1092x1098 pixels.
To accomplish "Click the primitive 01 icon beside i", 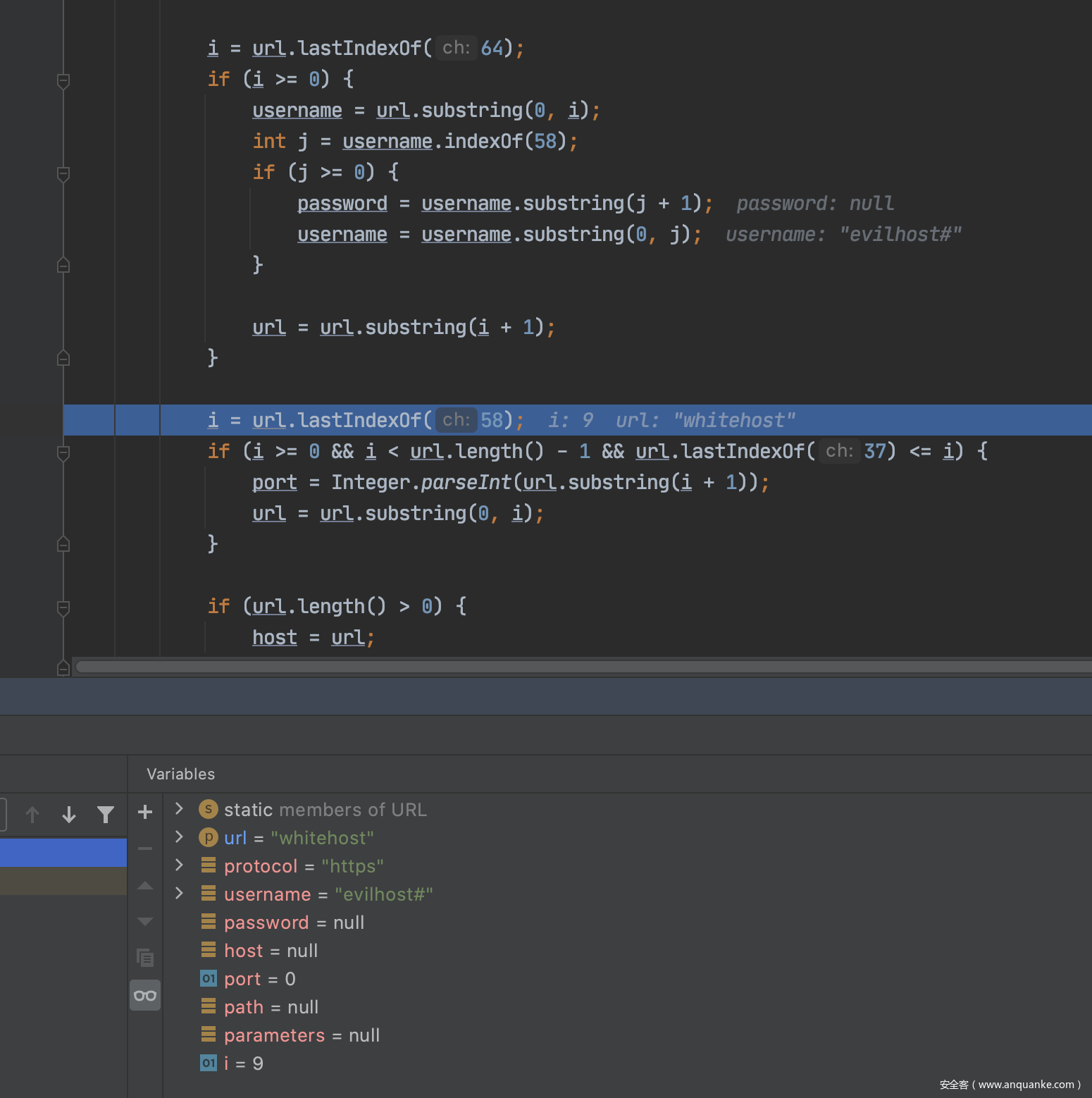I will (x=209, y=1063).
